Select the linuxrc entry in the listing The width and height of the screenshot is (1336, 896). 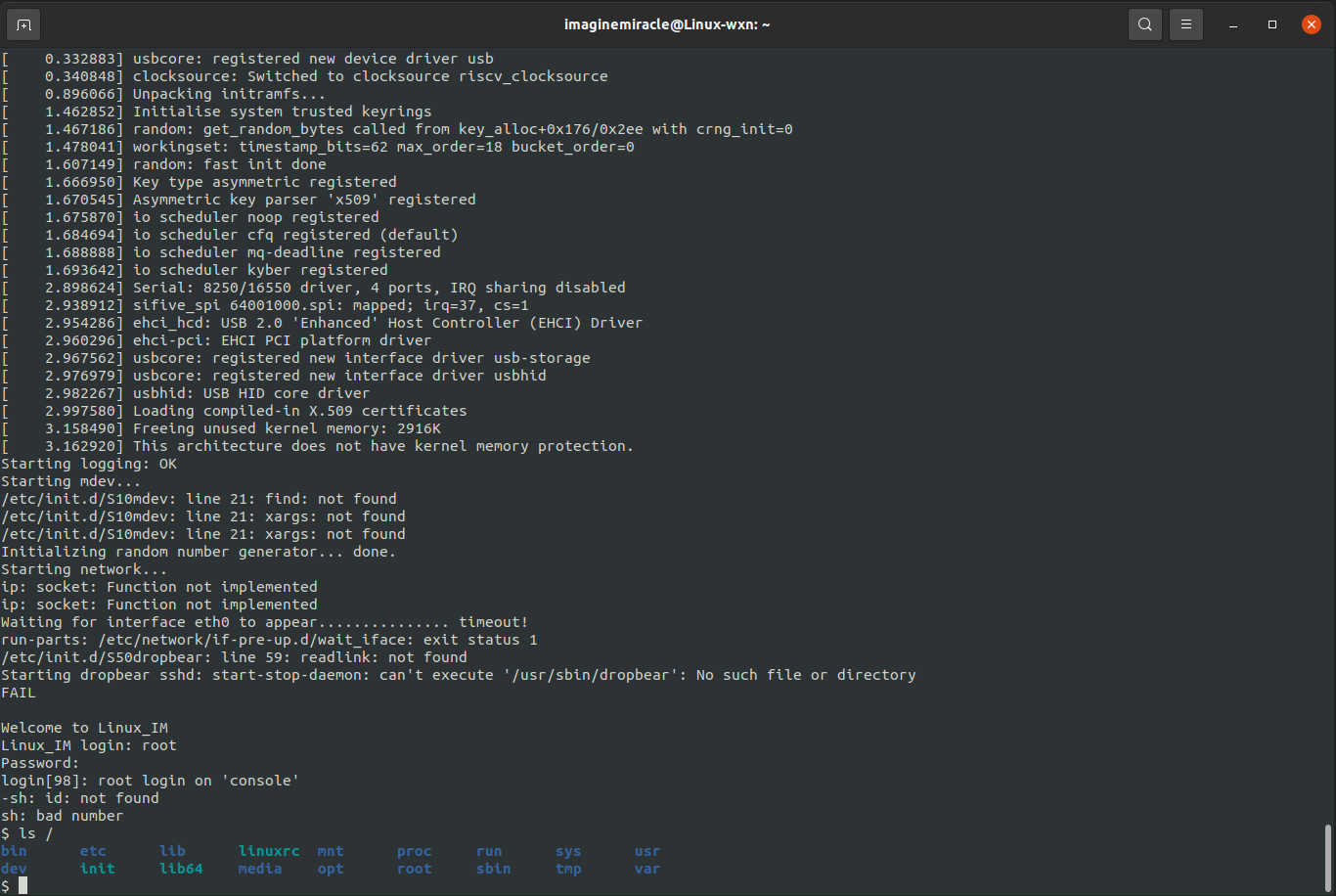pos(269,850)
